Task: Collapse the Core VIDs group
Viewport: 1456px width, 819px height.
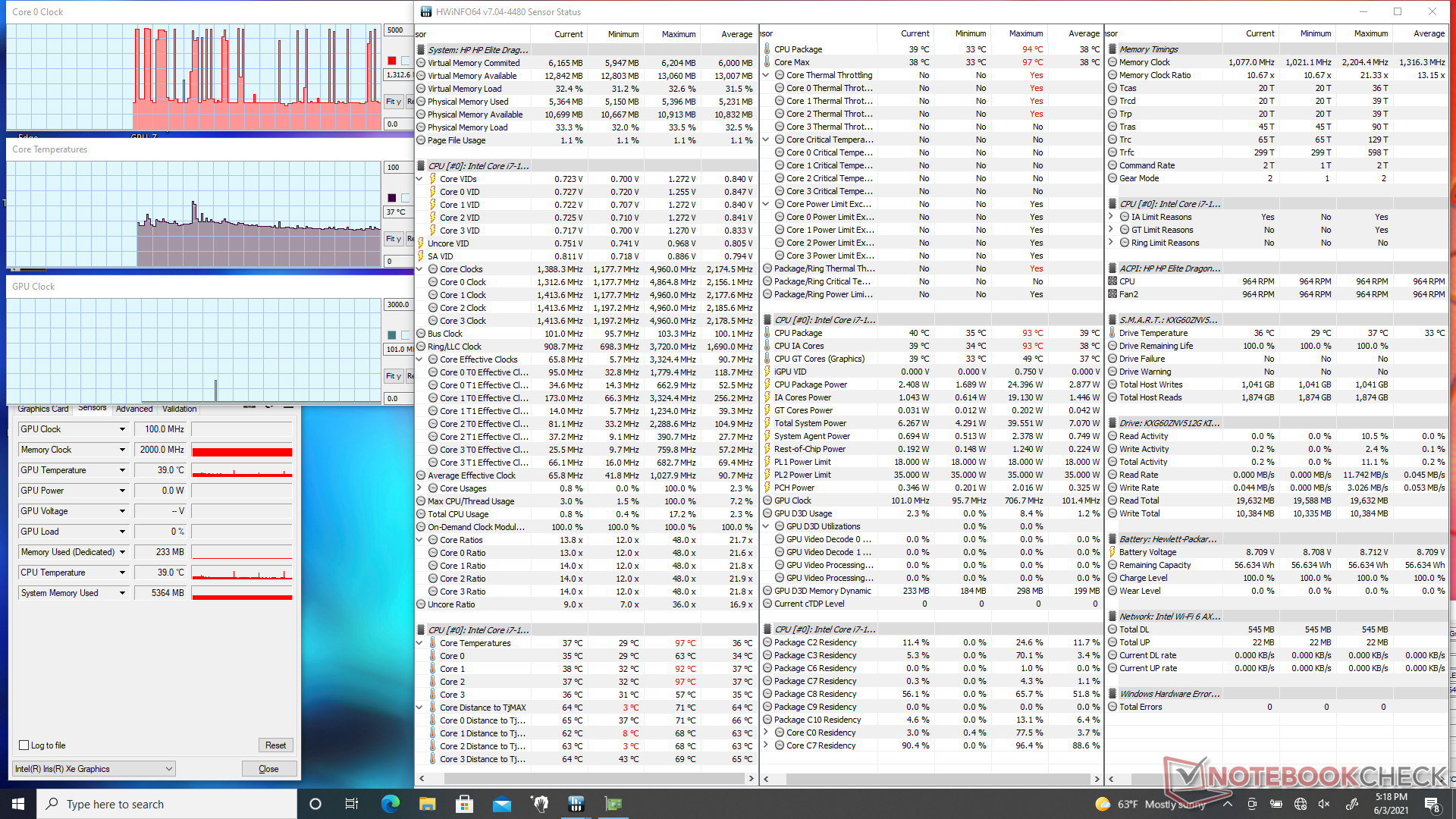Action: tap(419, 179)
